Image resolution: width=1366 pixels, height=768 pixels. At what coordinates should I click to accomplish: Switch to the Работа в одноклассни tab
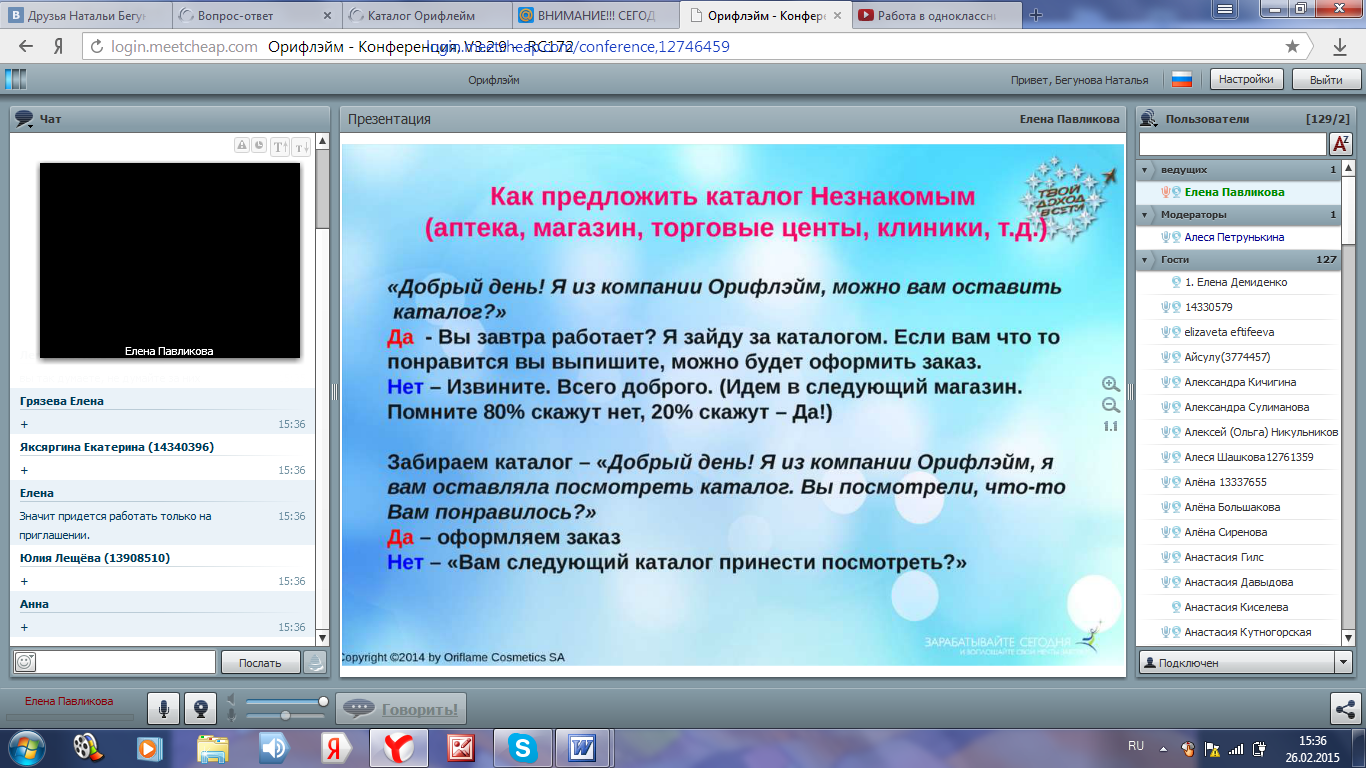(939, 15)
